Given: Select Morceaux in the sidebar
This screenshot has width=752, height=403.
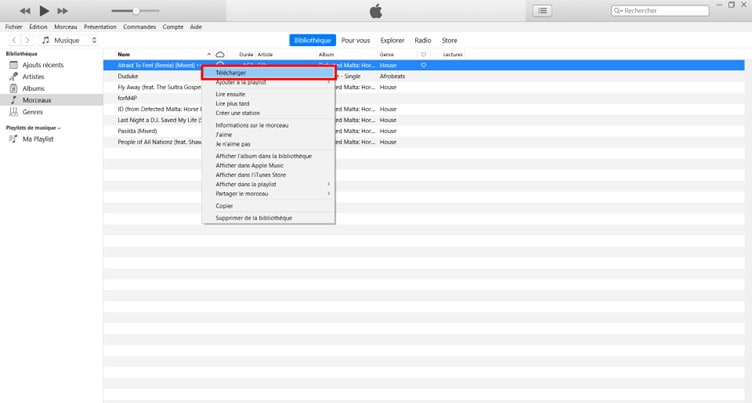Looking at the screenshot, I should click(36, 100).
